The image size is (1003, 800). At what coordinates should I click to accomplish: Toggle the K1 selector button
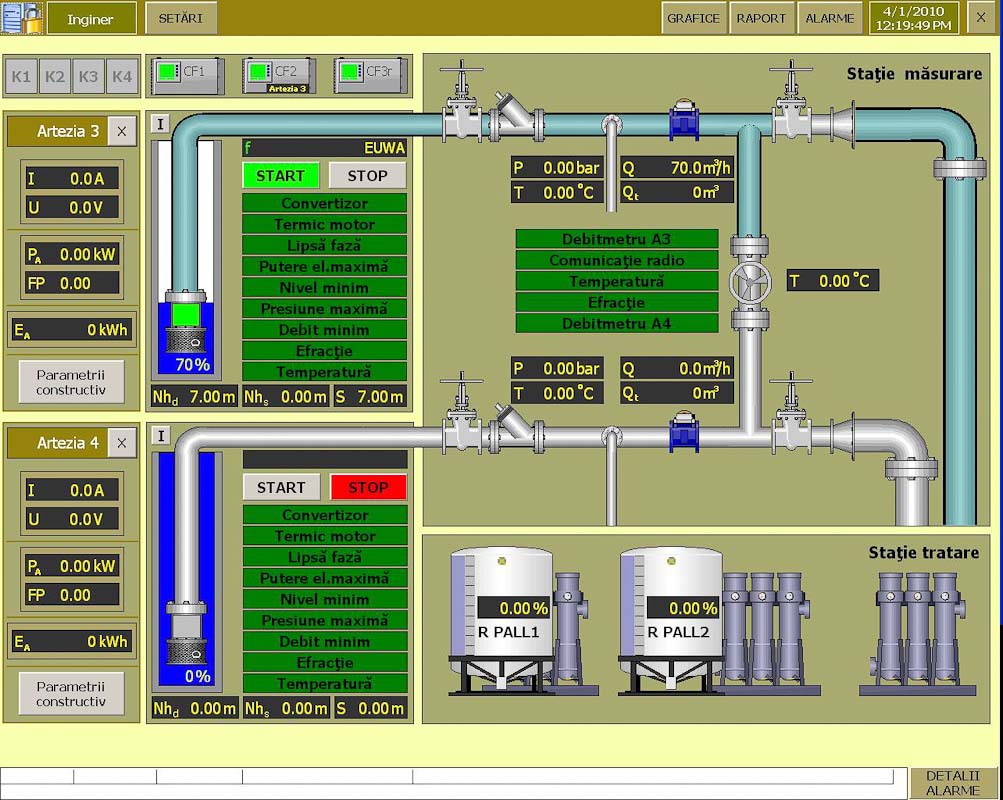tap(21, 76)
